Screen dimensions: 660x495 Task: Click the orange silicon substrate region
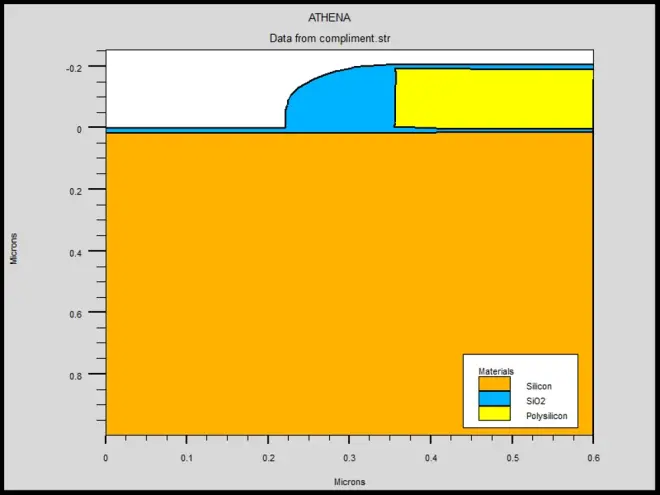click(349, 283)
